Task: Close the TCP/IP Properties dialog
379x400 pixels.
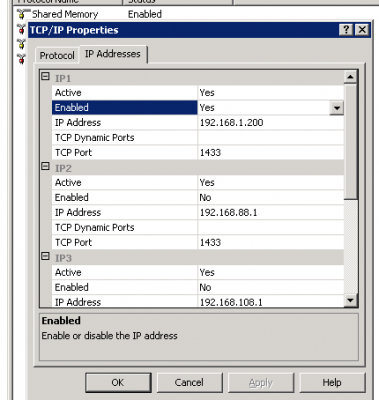Action: point(362,30)
